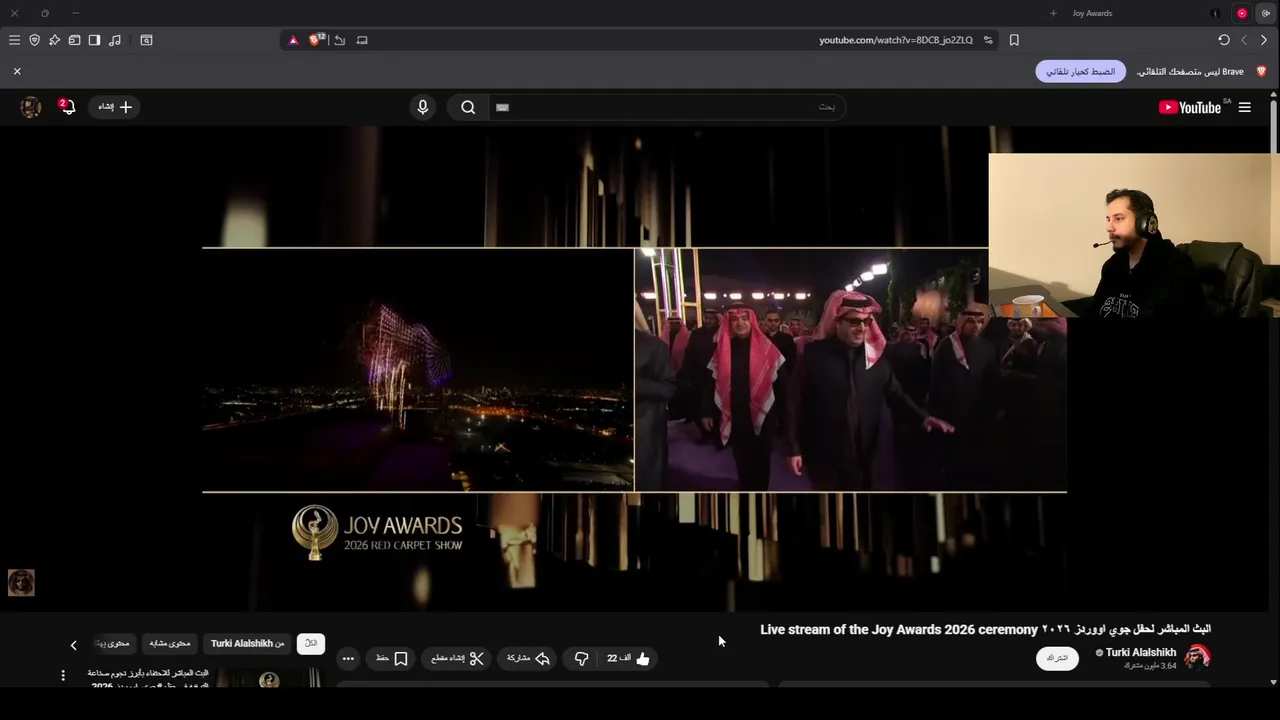Open Brave VPN shield icon

coord(34,40)
